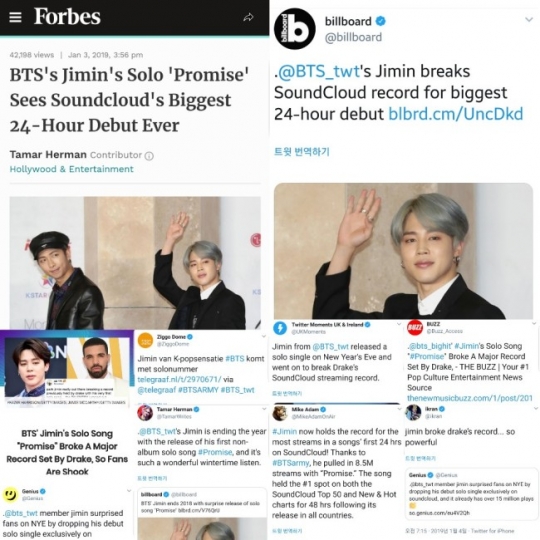The image size is (540, 540).
Task: Click the #Promise hashtag in Tamar Herman tweet
Action: point(215,452)
